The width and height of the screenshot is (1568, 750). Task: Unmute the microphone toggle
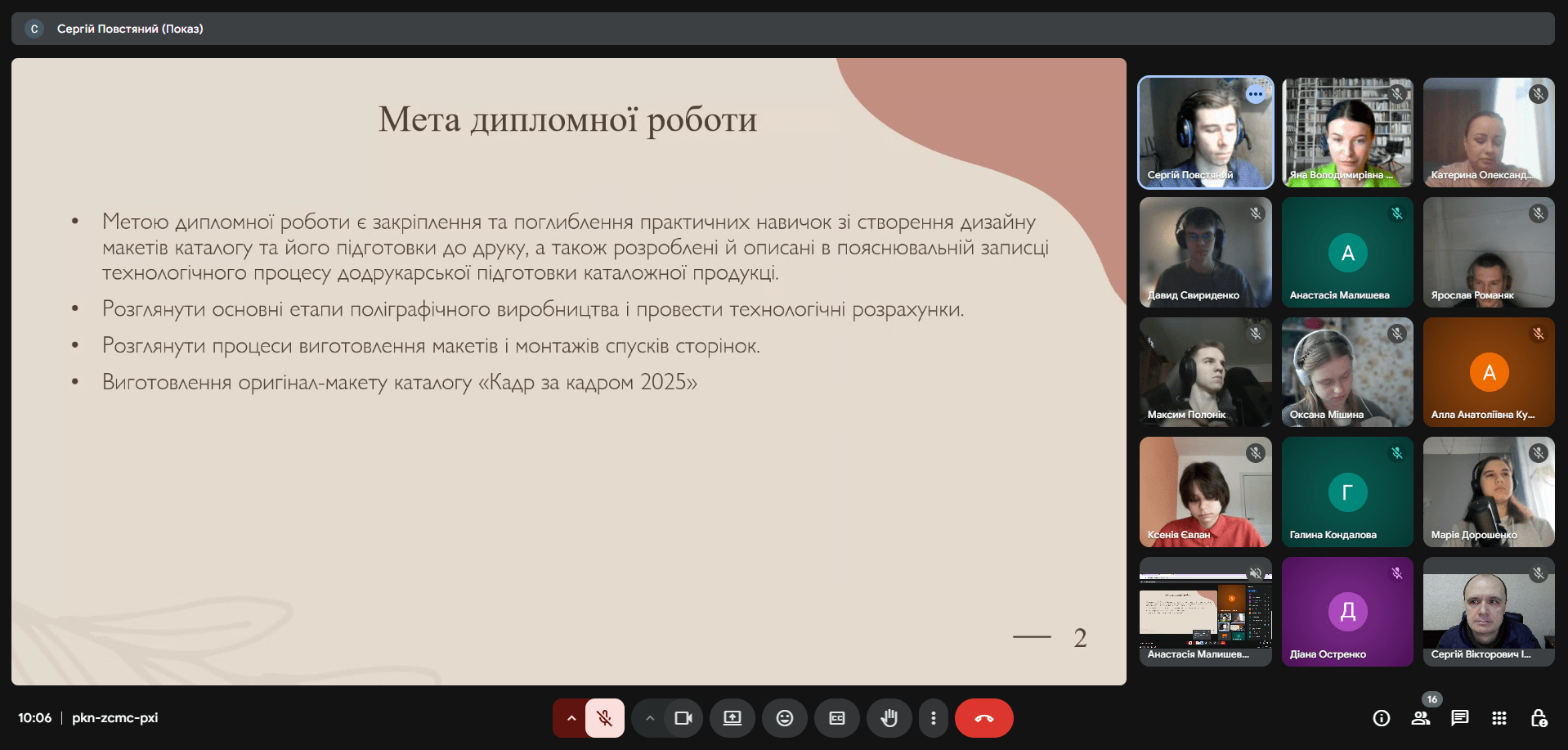click(604, 718)
